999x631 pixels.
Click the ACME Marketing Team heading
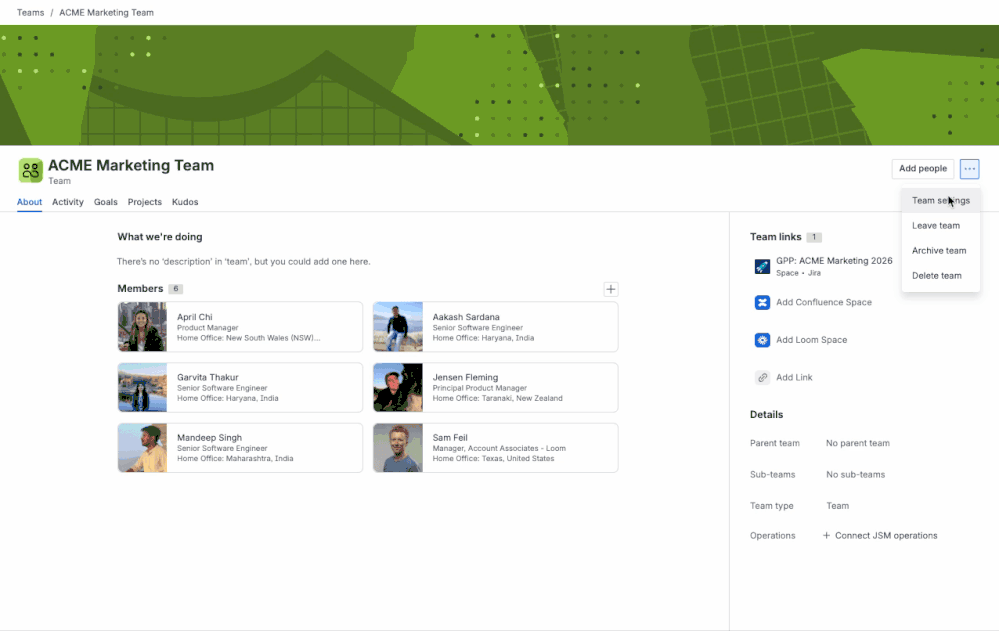click(131, 166)
